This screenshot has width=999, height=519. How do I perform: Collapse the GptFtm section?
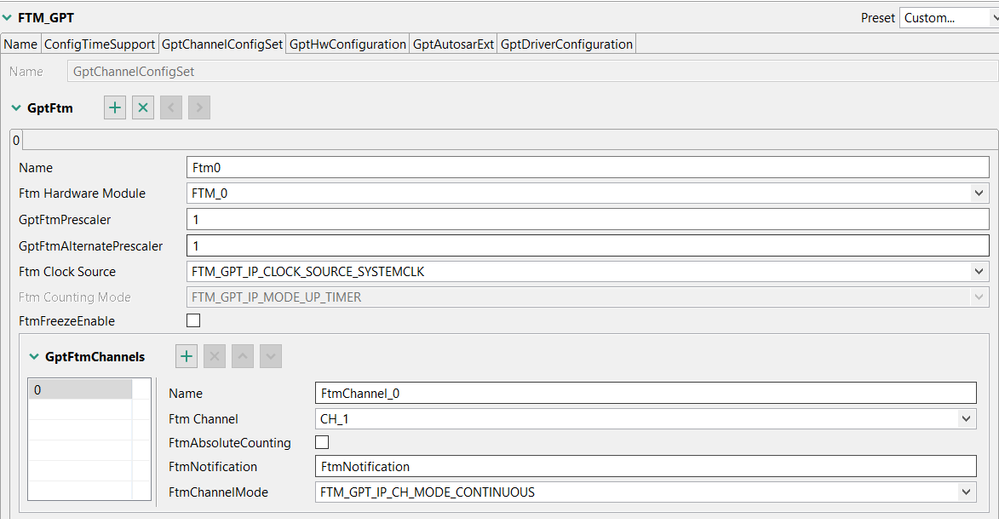coord(16,108)
